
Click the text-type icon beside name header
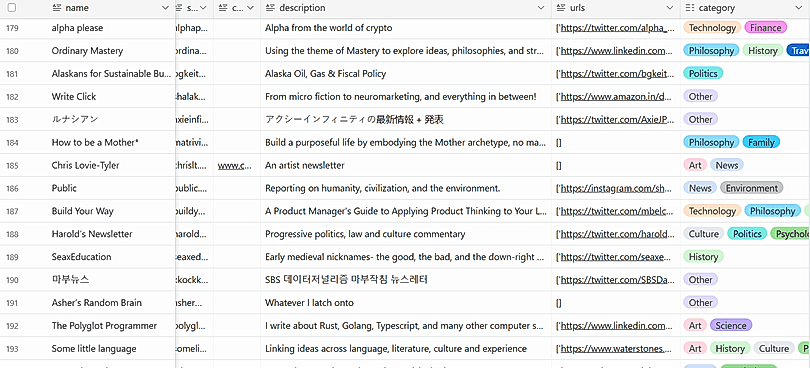click(57, 8)
